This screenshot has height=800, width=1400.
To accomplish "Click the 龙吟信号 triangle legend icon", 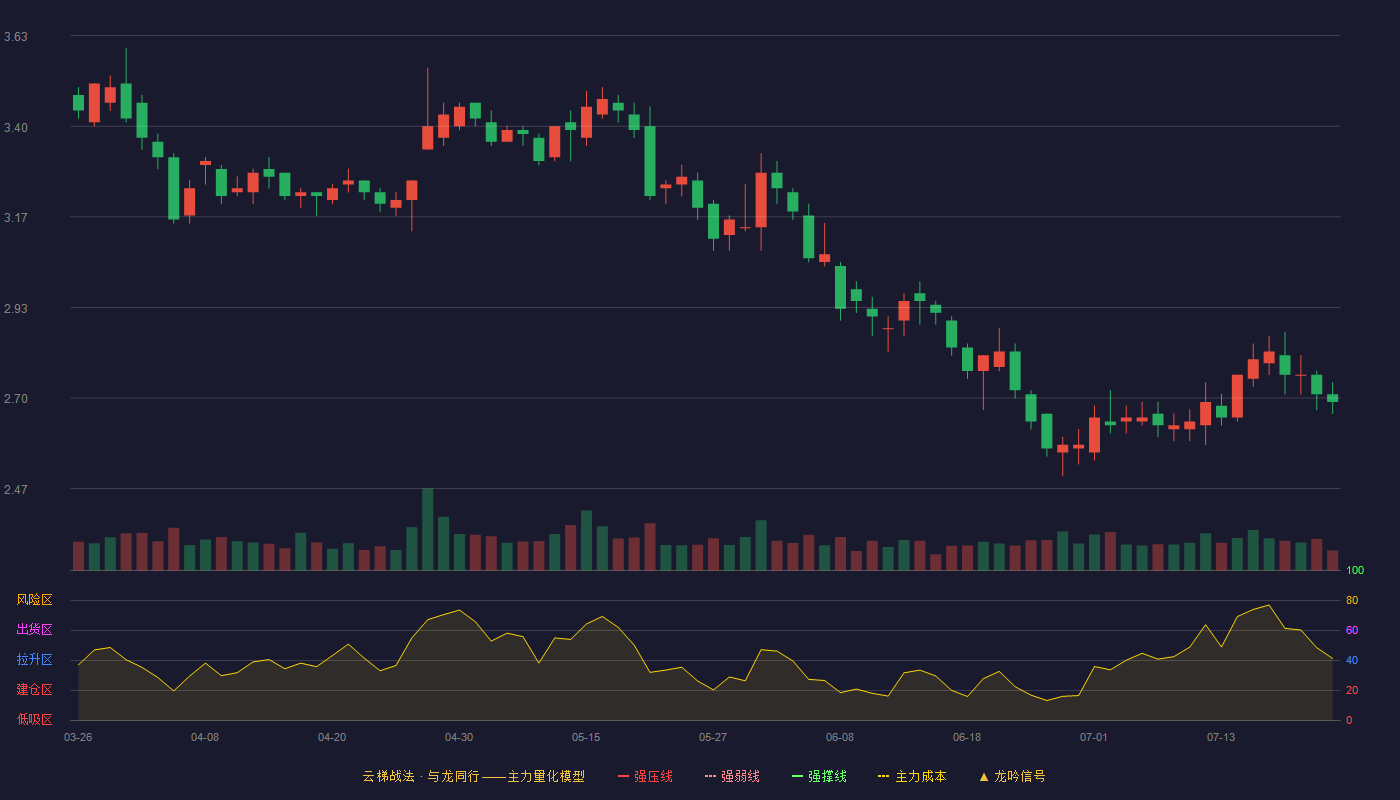I will pos(984,776).
